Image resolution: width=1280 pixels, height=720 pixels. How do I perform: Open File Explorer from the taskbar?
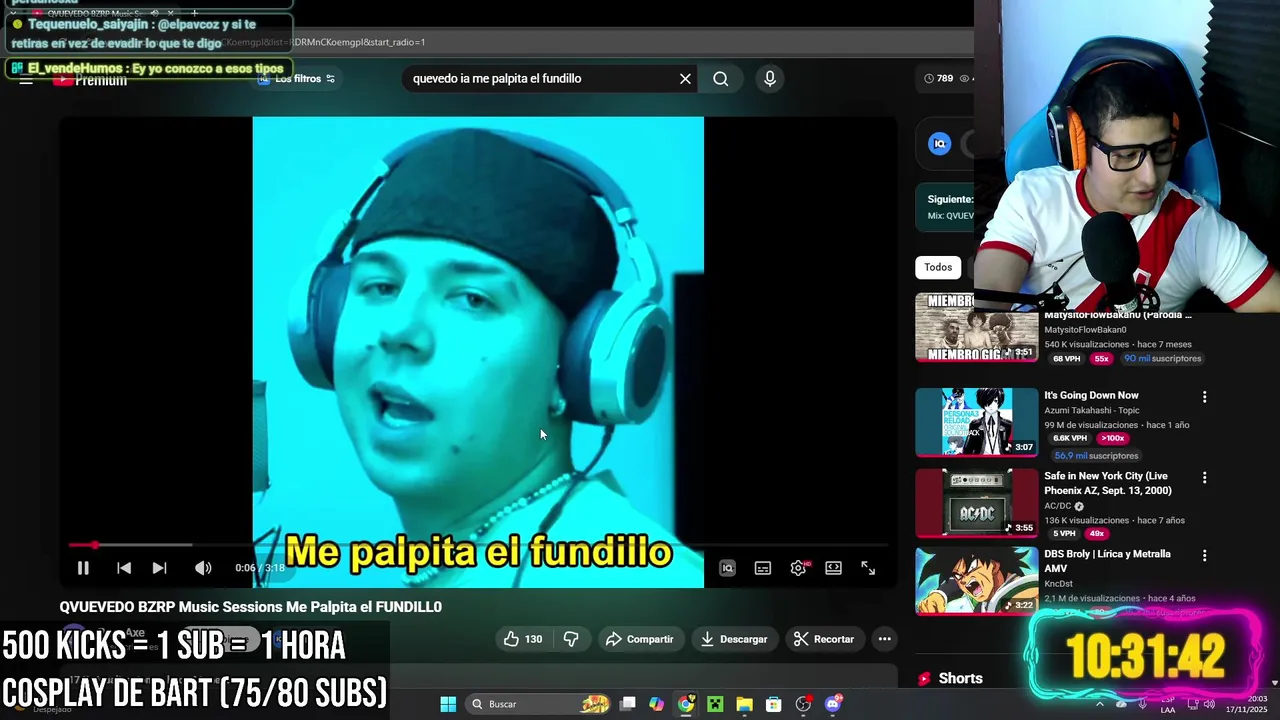[744, 704]
